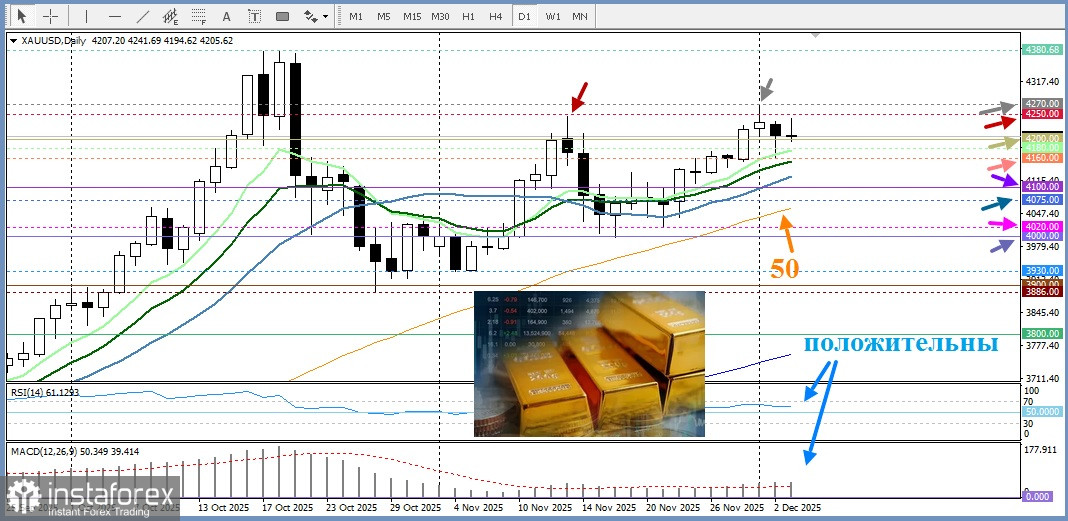Switch to M15 timeframe

click(411, 16)
